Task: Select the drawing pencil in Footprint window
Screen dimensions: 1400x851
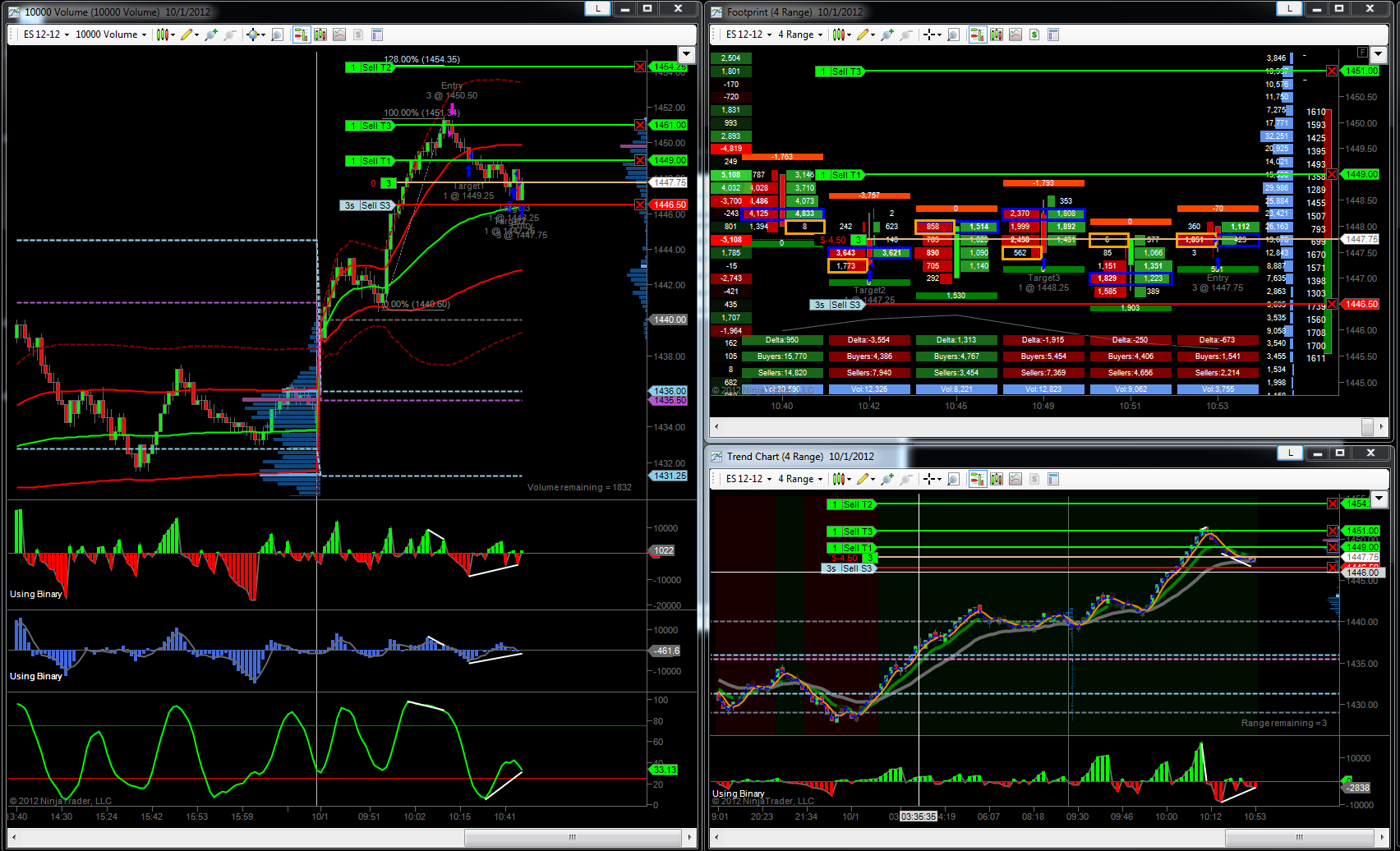Action: click(x=865, y=34)
